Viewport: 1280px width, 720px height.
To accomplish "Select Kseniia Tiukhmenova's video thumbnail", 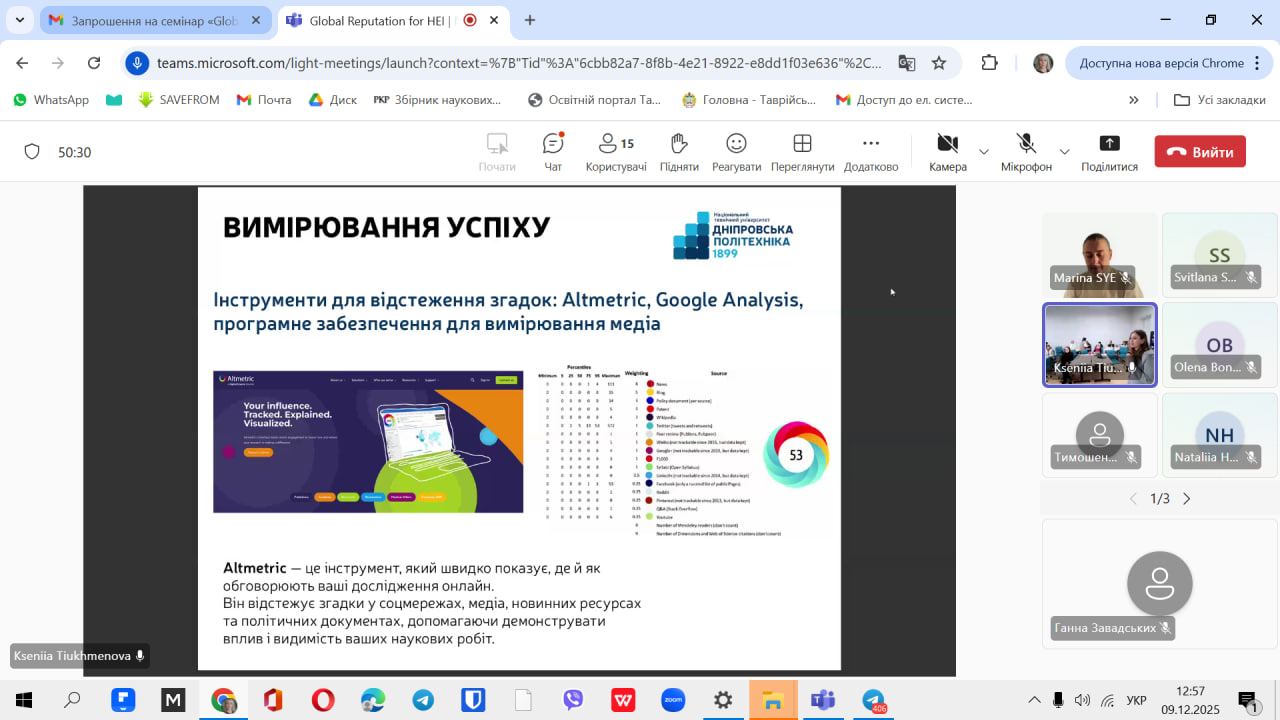I will pyautogui.click(x=1099, y=345).
